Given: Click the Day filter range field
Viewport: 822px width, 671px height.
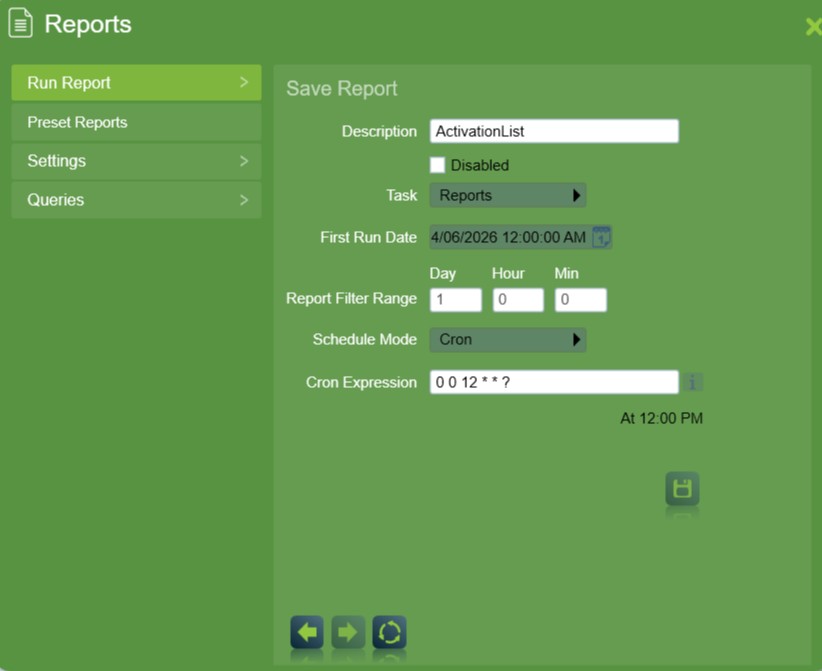Looking at the screenshot, I should [456, 300].
